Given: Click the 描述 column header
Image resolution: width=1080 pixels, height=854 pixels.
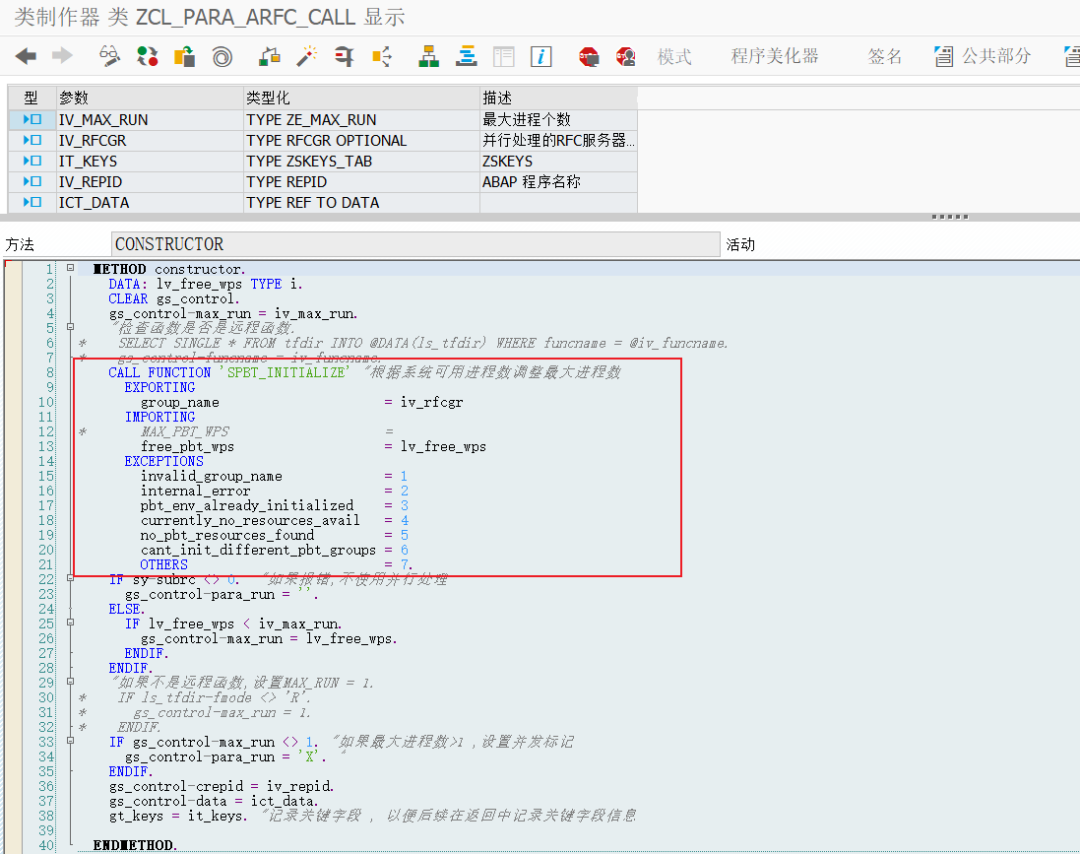Looking at the screenshot, I should (559, 98).
